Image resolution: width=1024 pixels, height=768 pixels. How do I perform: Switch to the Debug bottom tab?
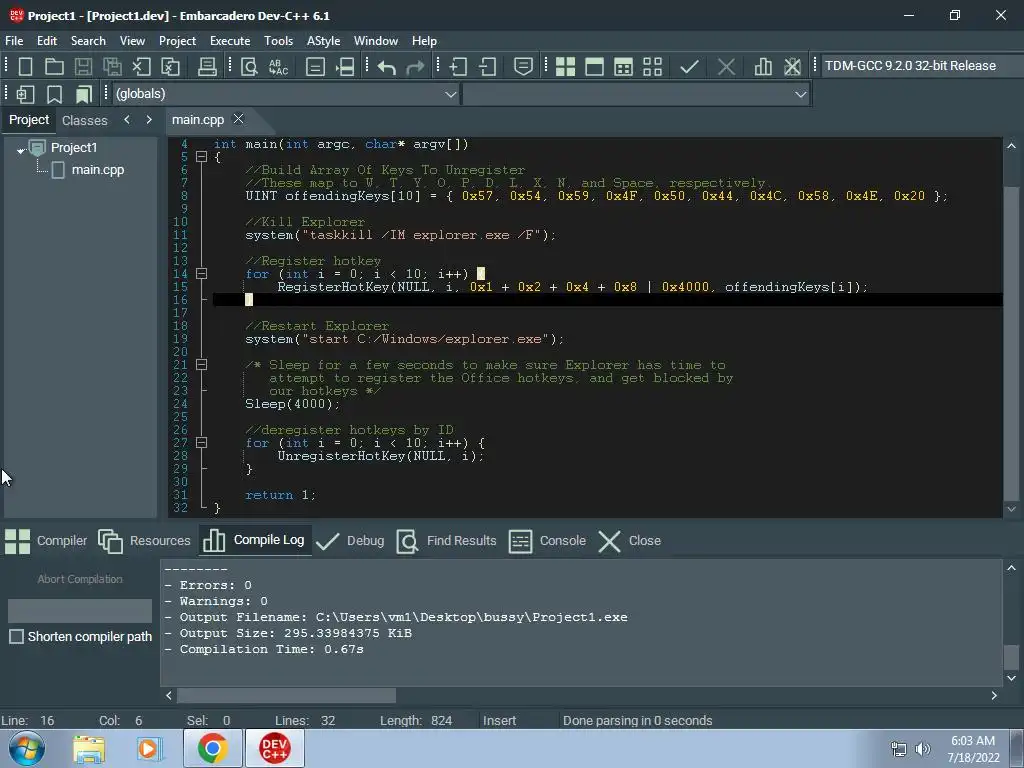[x=350, y=541]
